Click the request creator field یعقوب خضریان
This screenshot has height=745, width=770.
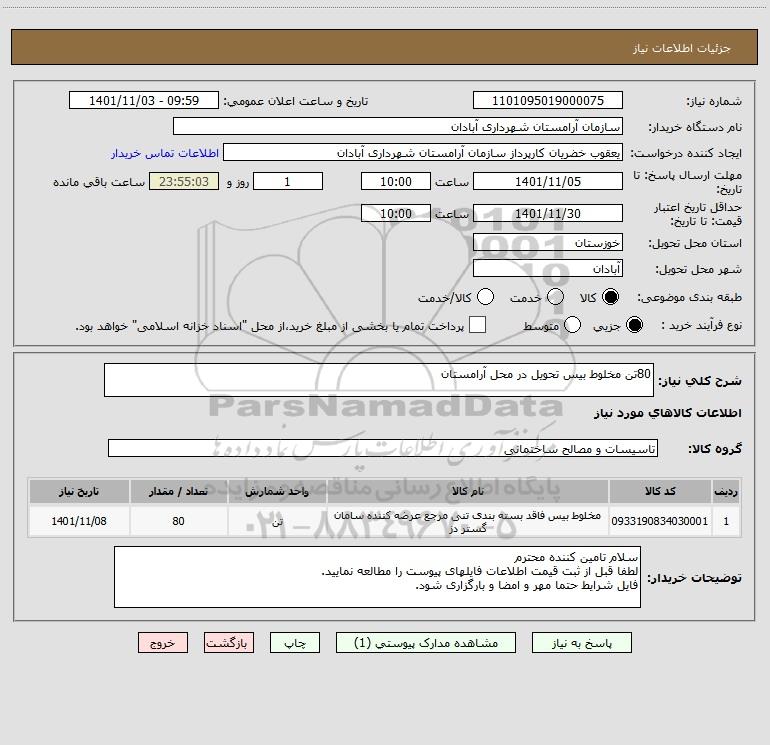coord(423,153)
